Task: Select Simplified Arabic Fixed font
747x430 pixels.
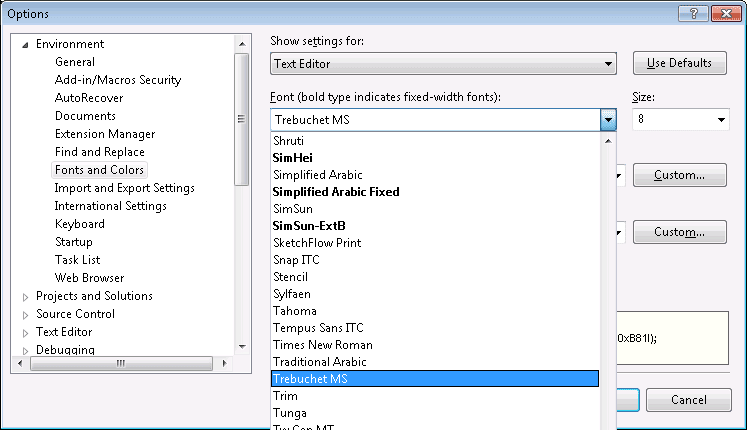Action: pyautogui.click(x=336, y=192)
